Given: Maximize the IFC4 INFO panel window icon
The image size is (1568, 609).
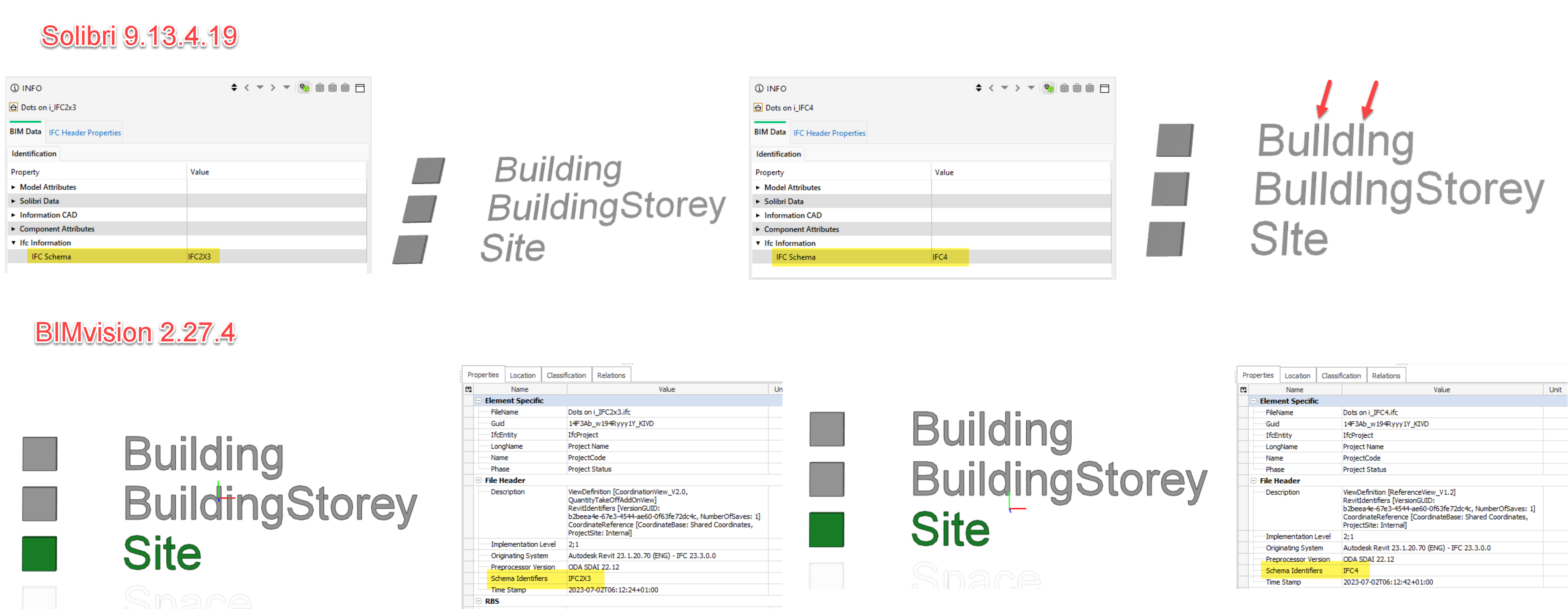Looking at the screenshot, I should [1104, 89].
